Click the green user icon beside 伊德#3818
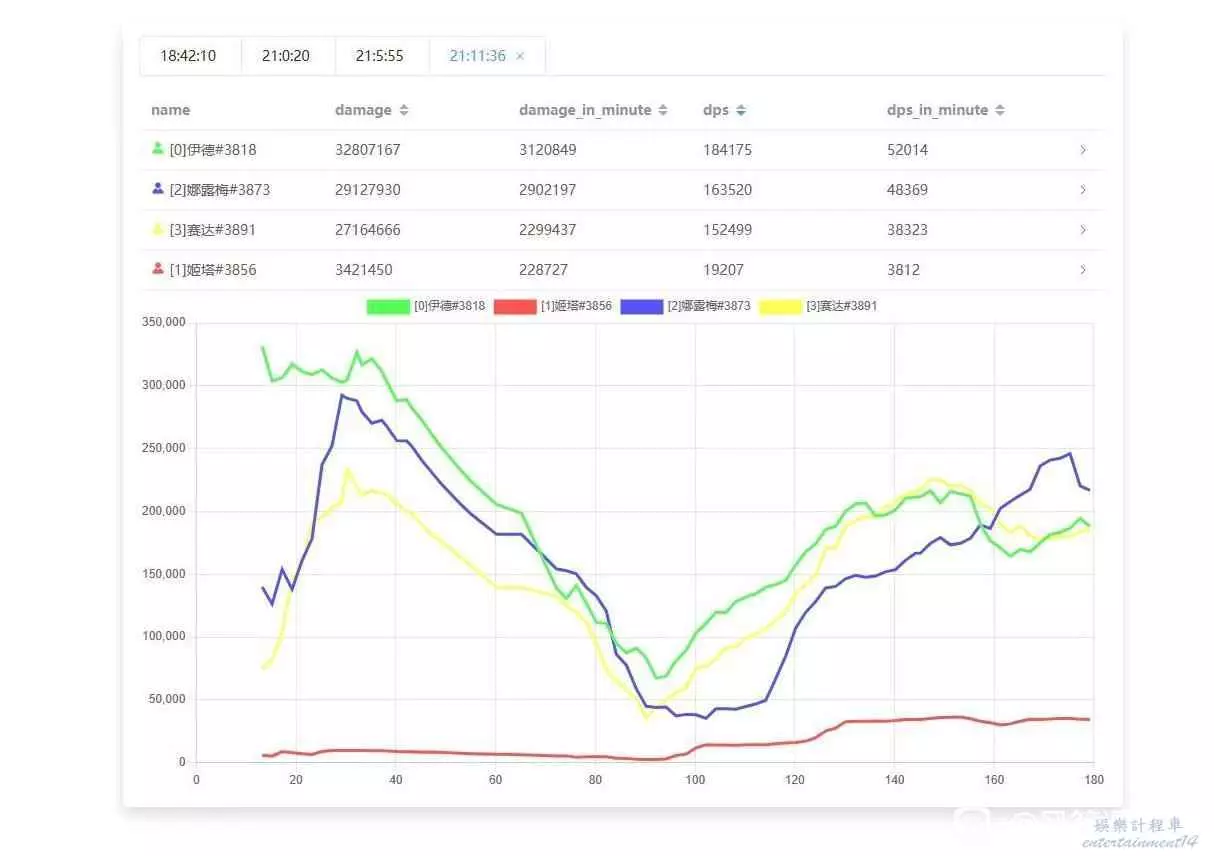The image size is (1214, 856). point(157,149)
